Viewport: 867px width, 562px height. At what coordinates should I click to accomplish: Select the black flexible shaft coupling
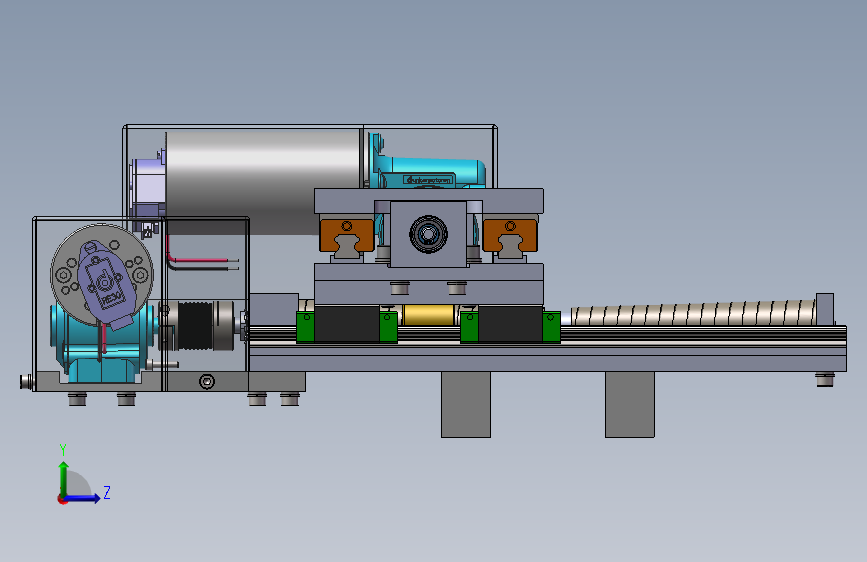pos(195,326)
